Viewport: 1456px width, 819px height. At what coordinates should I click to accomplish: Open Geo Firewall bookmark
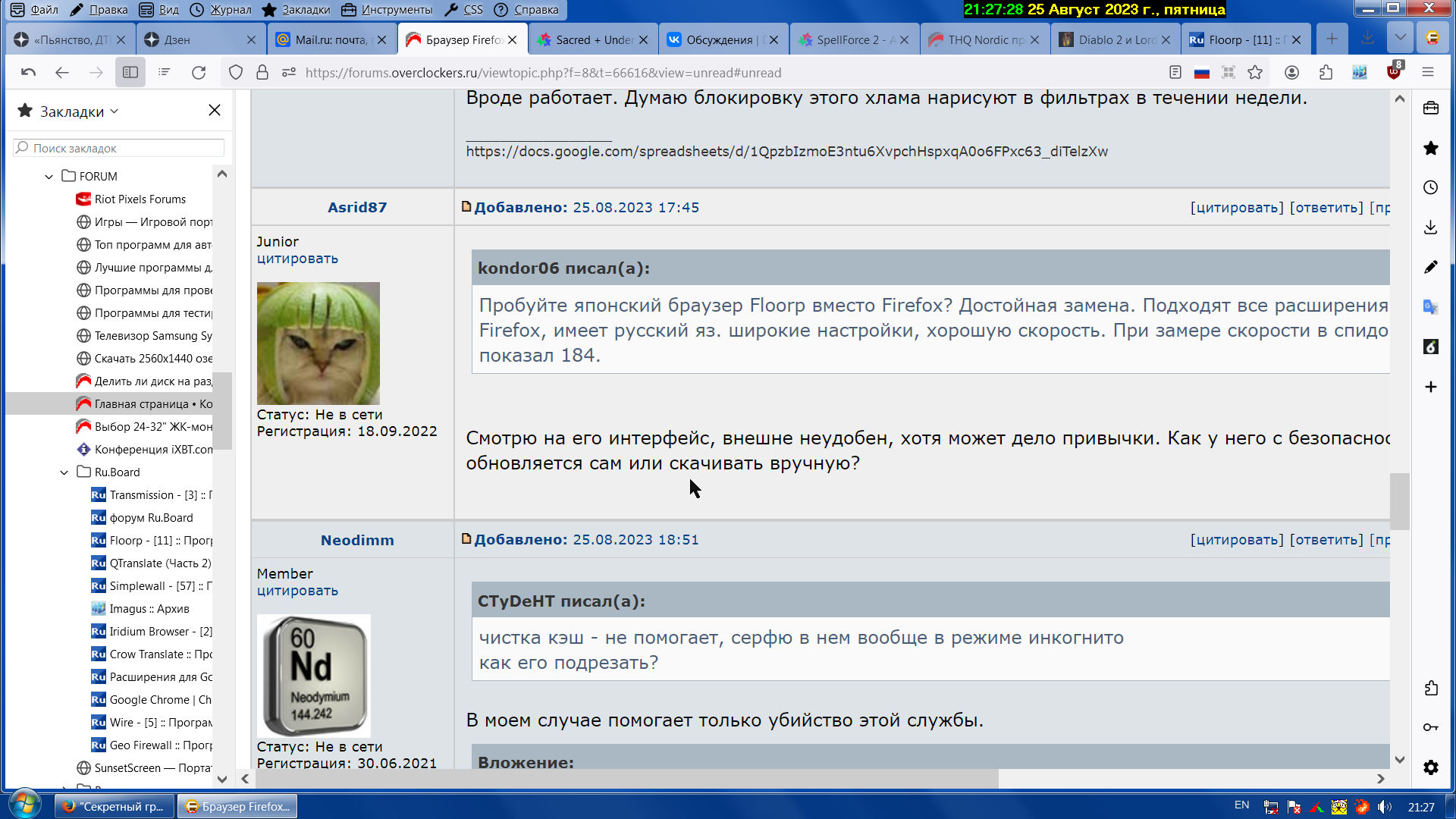(x=152, y=745)
